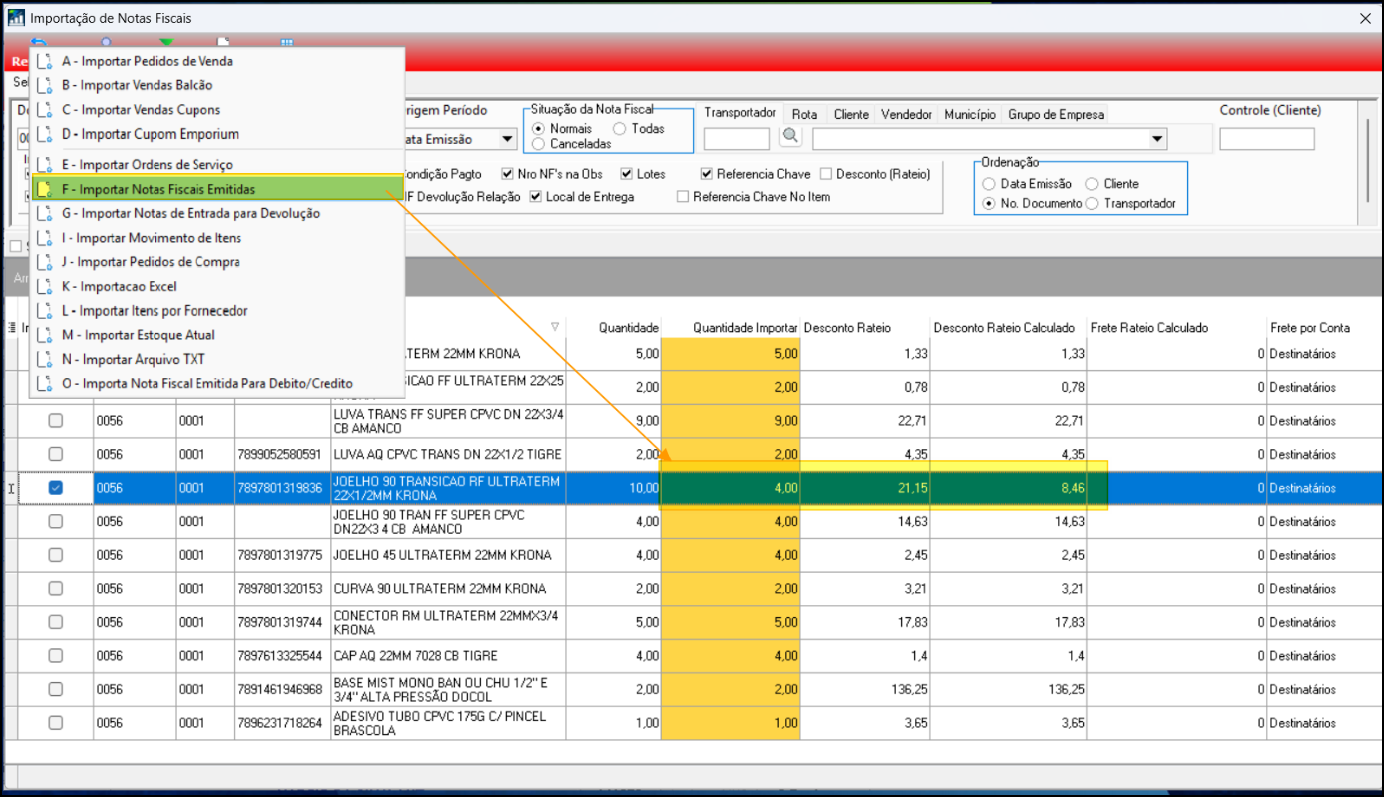Switch to the Vendedor tab
The image size is (1384, 797).
click(906, 115)
